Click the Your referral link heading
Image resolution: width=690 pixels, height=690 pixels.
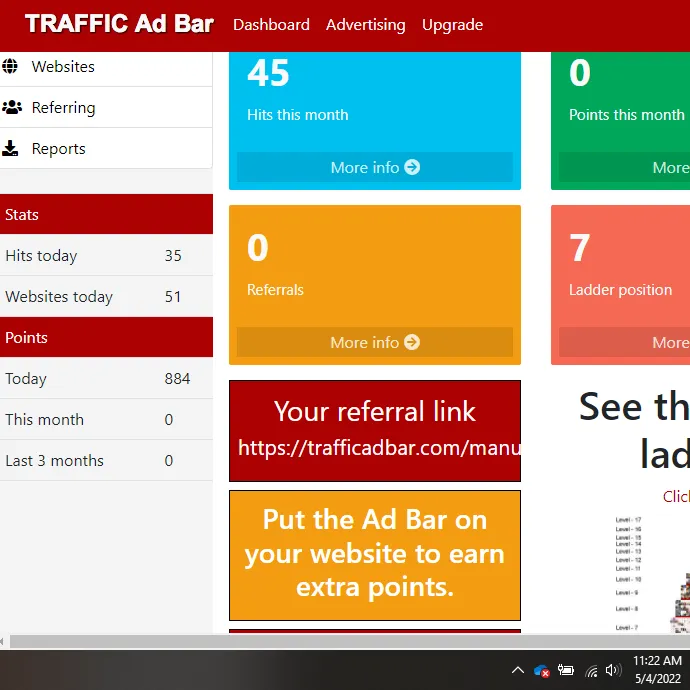point(374,411)
